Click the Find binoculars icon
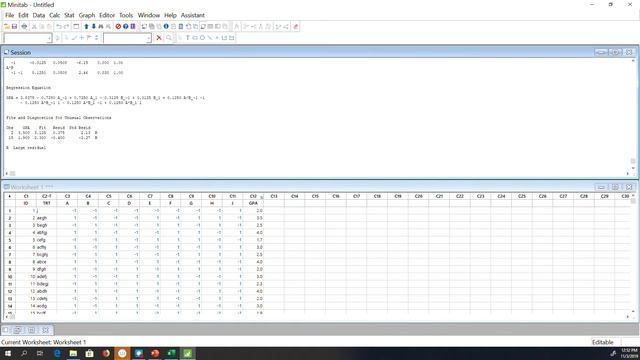 click(100, 27)
